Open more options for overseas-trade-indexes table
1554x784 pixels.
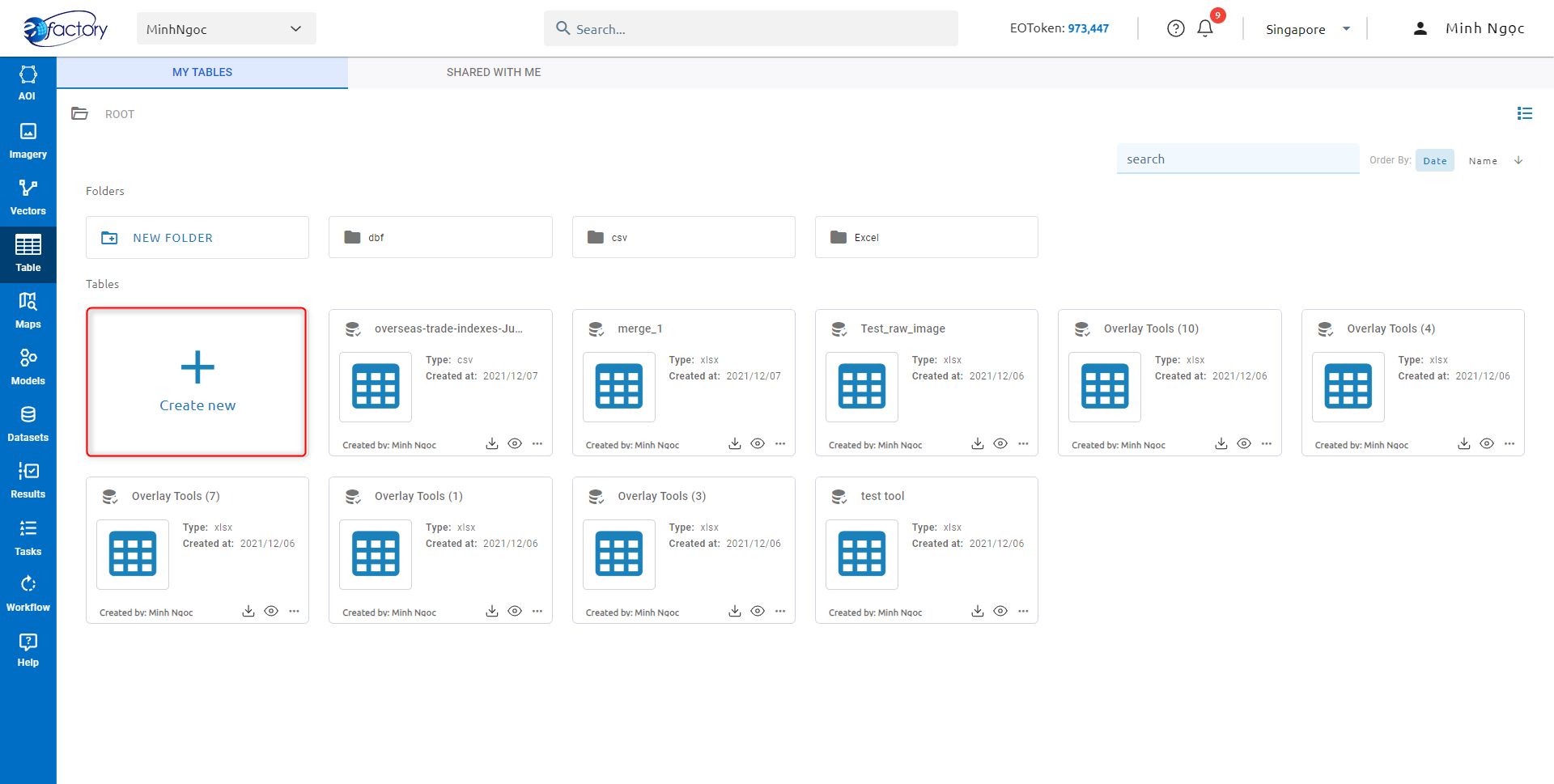tap(537, 443)
